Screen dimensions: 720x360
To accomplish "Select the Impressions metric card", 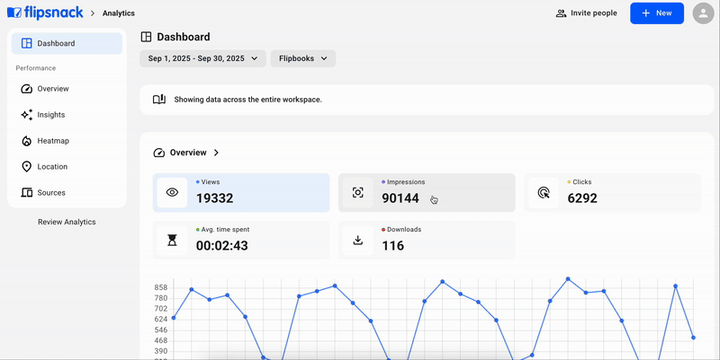I will coord(427,193).
